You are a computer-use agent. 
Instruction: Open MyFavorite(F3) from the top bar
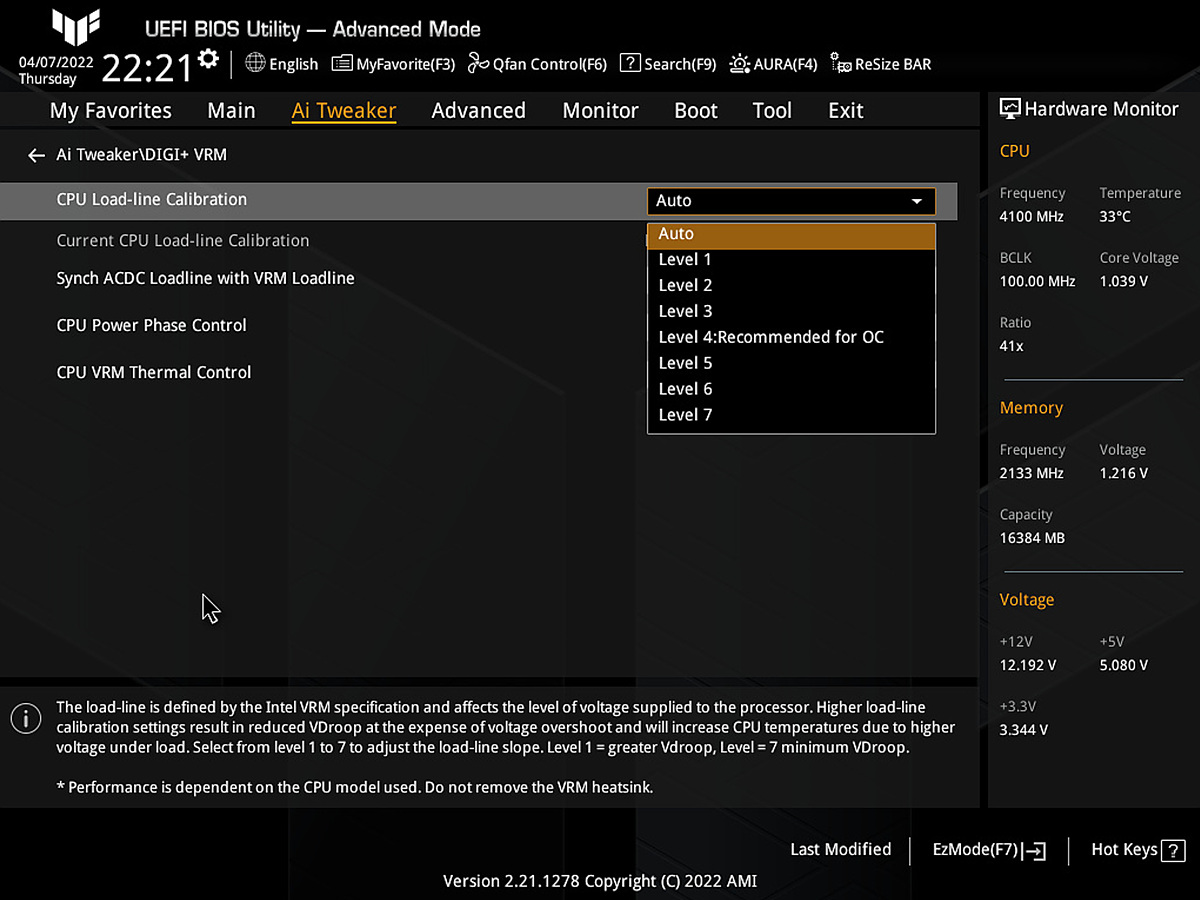coord(393,64)
